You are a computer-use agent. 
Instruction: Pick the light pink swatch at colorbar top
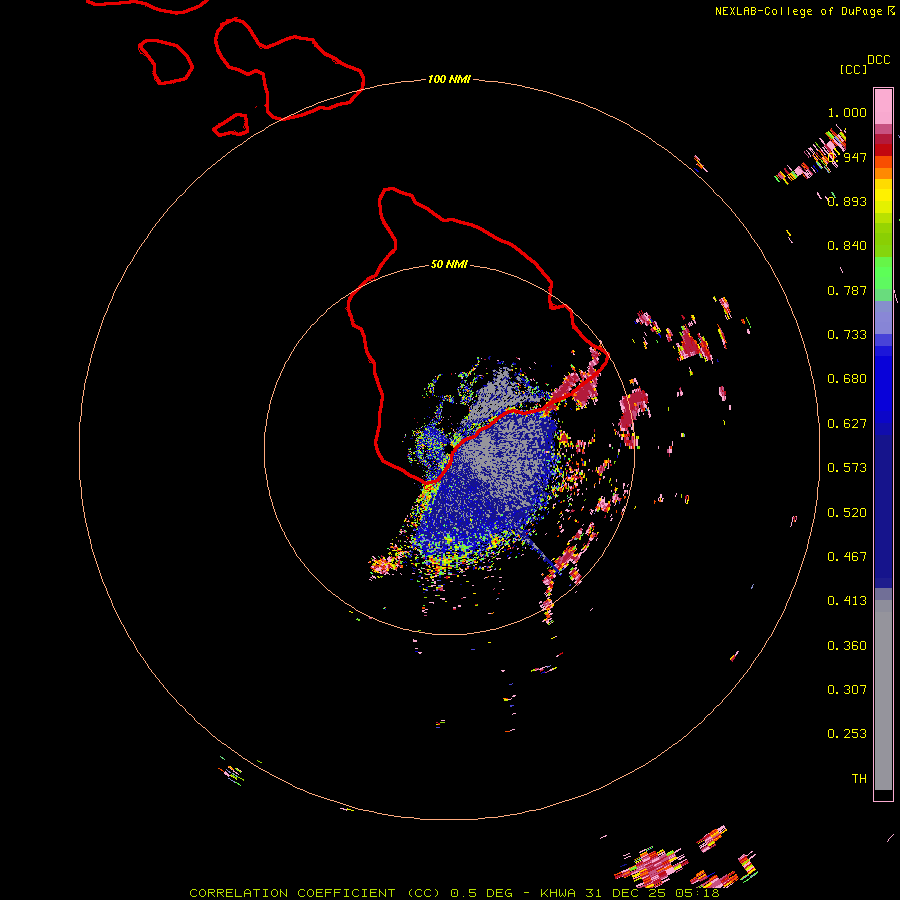(883, 106)
